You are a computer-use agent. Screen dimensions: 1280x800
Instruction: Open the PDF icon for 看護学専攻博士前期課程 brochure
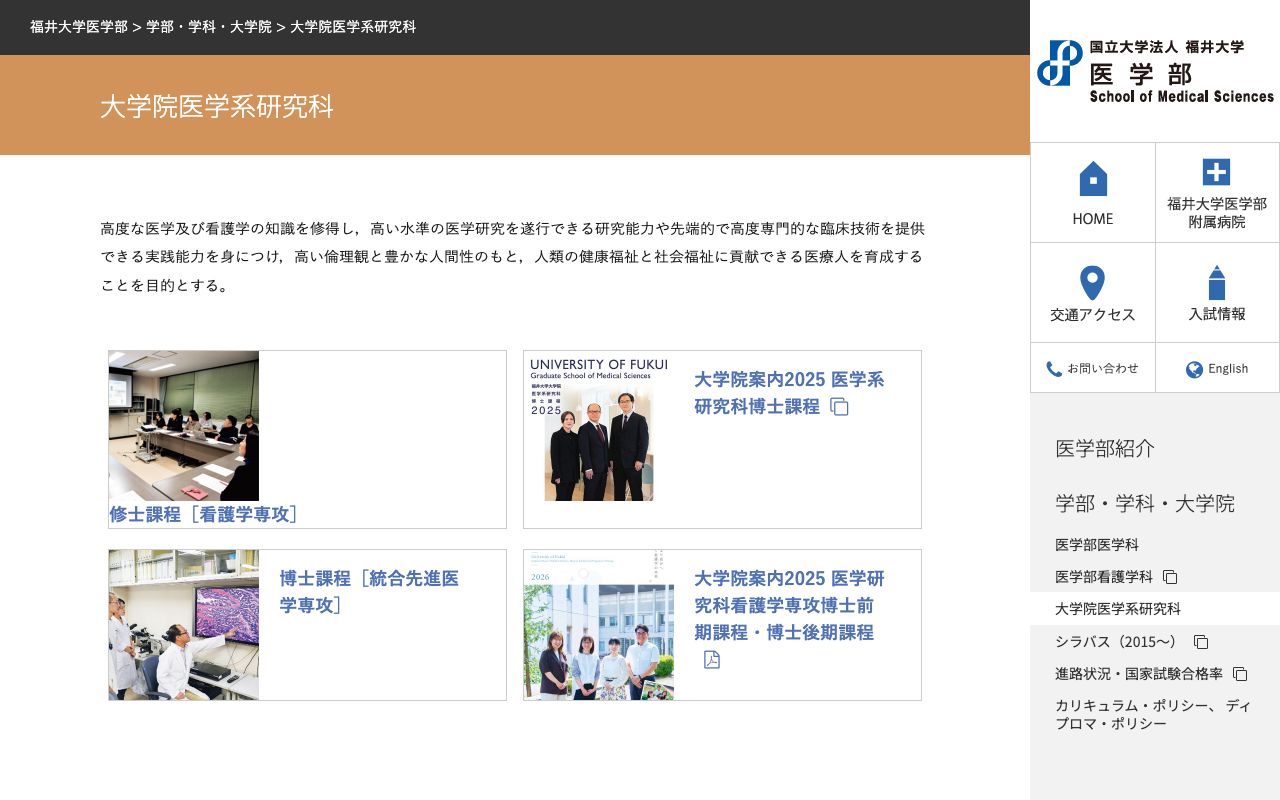pos(712,660)
